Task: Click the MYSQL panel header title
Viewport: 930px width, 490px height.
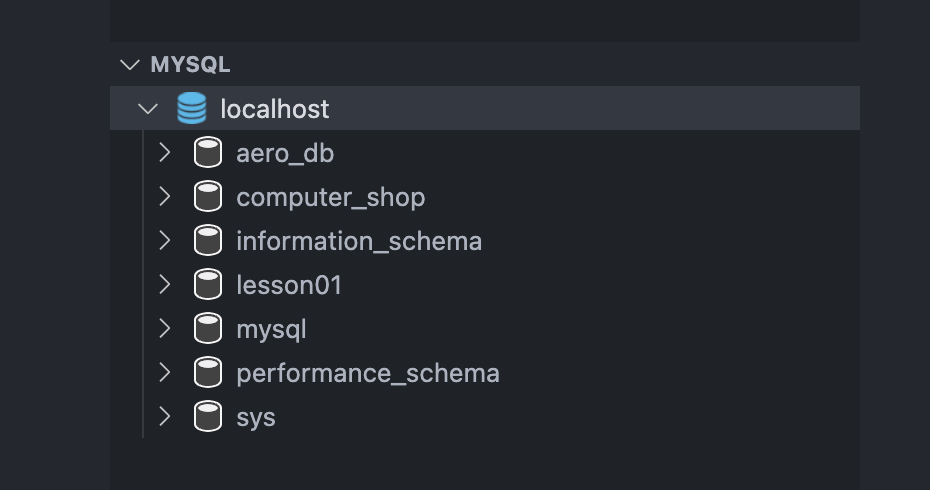Action: 190,65
